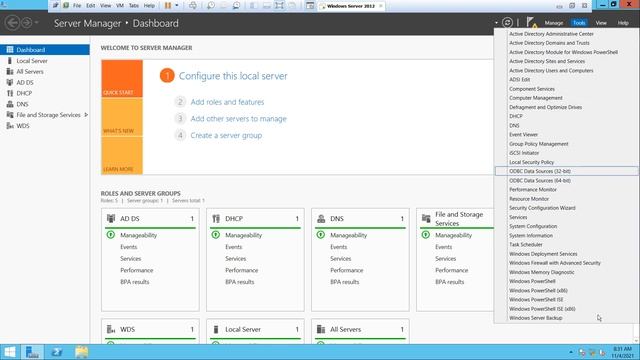Viewport: 640px width, 360px height.
Task: Expand File and Storage Services submenu arrow
Action: pyautogui.click(x=86, y=115)
